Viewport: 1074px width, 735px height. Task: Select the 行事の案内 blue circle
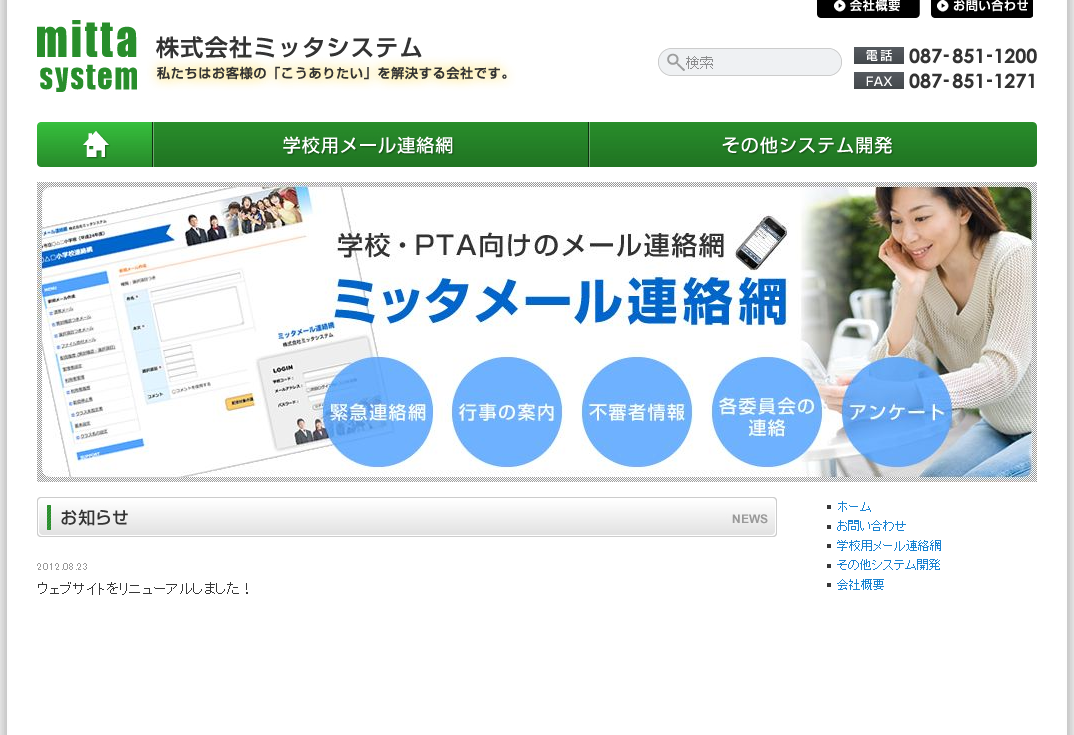[507, 411]
